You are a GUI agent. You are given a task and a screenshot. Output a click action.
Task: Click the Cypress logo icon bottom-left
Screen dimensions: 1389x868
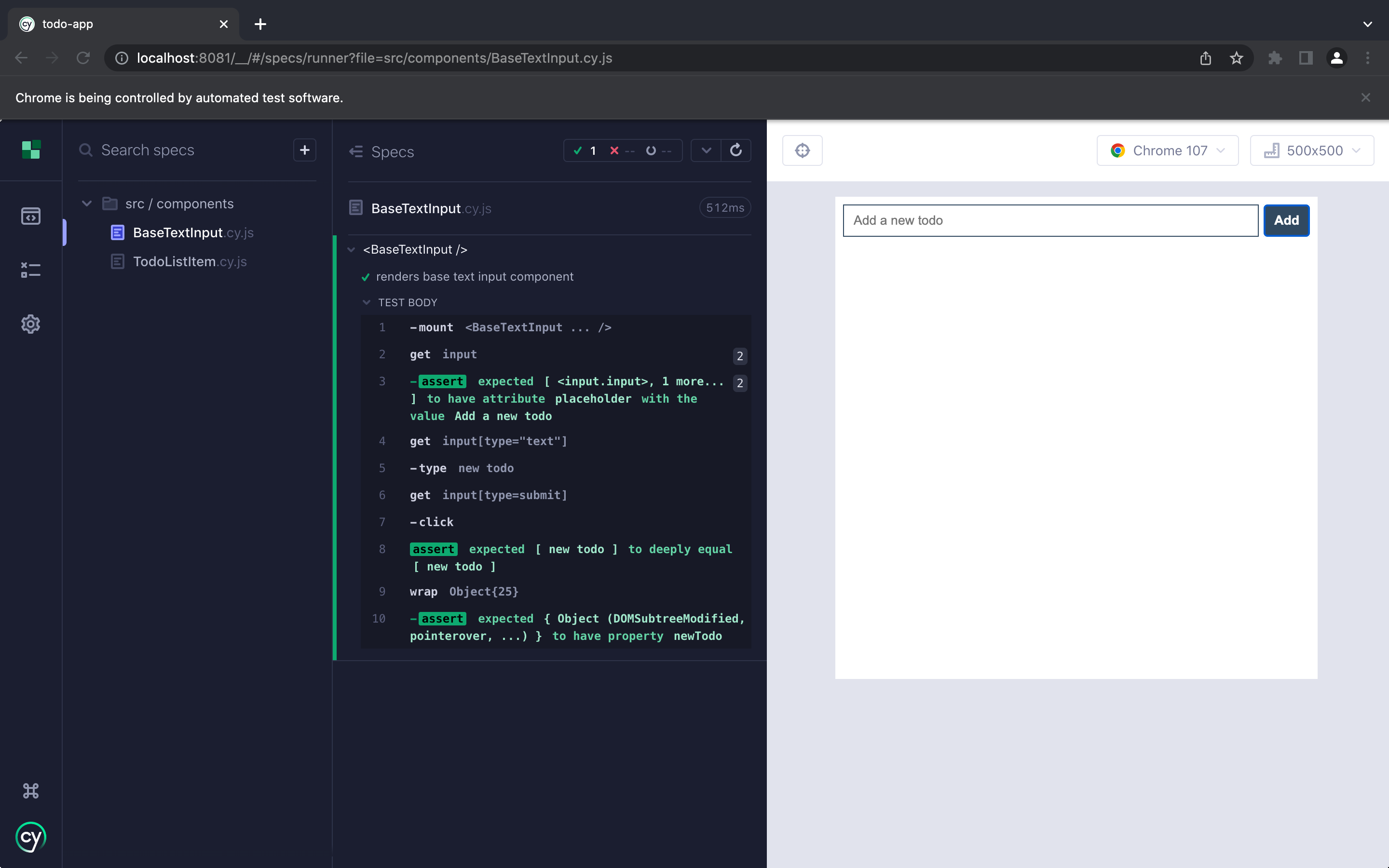pos(30,837)
